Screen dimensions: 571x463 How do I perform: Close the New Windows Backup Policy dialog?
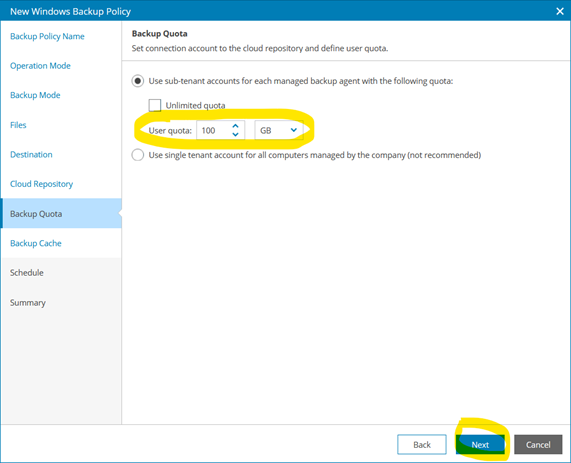(x=560, y=11)
